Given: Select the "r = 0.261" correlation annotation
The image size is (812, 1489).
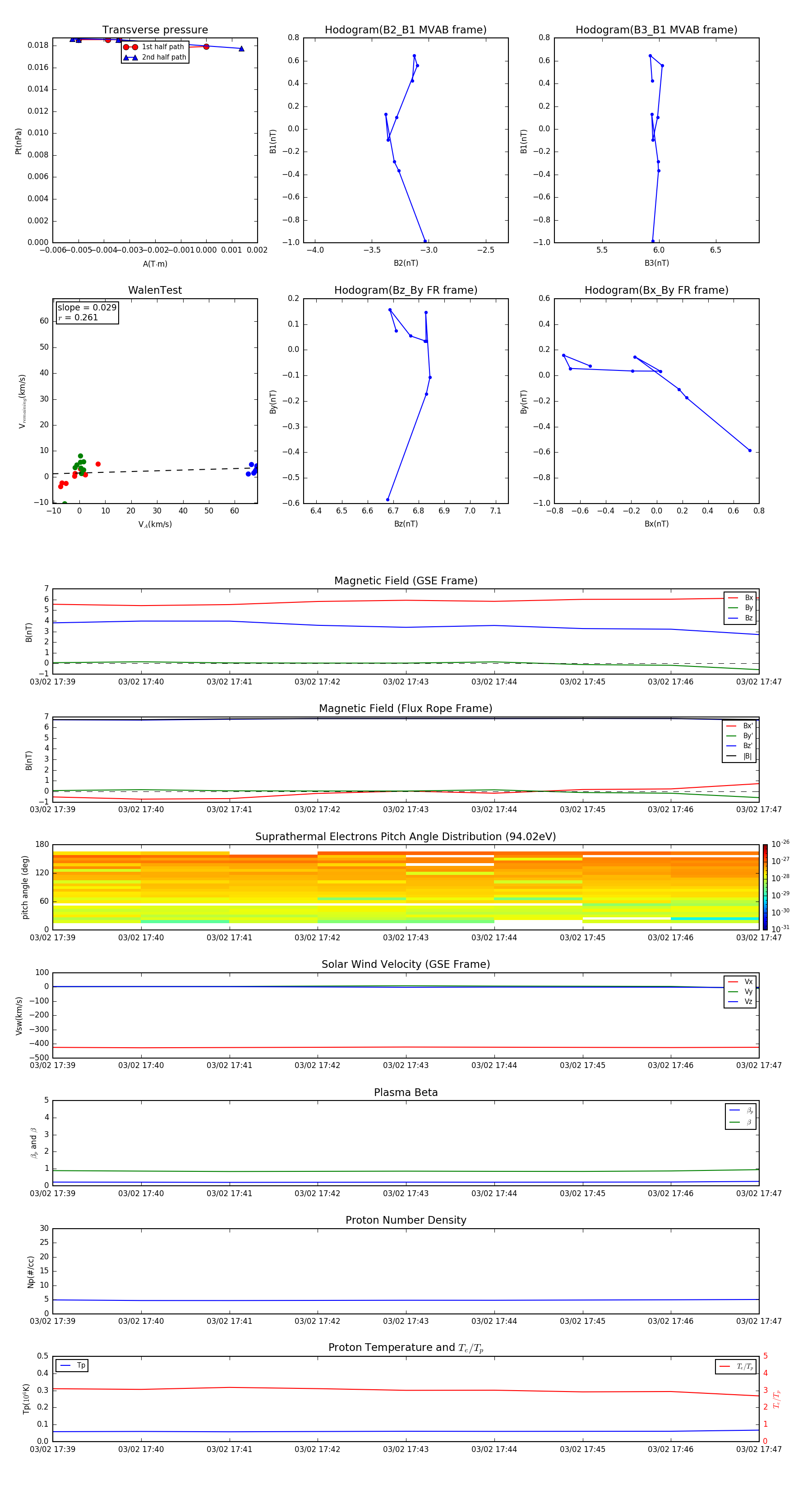Looking at the screenshot, I should click(78, 317).
